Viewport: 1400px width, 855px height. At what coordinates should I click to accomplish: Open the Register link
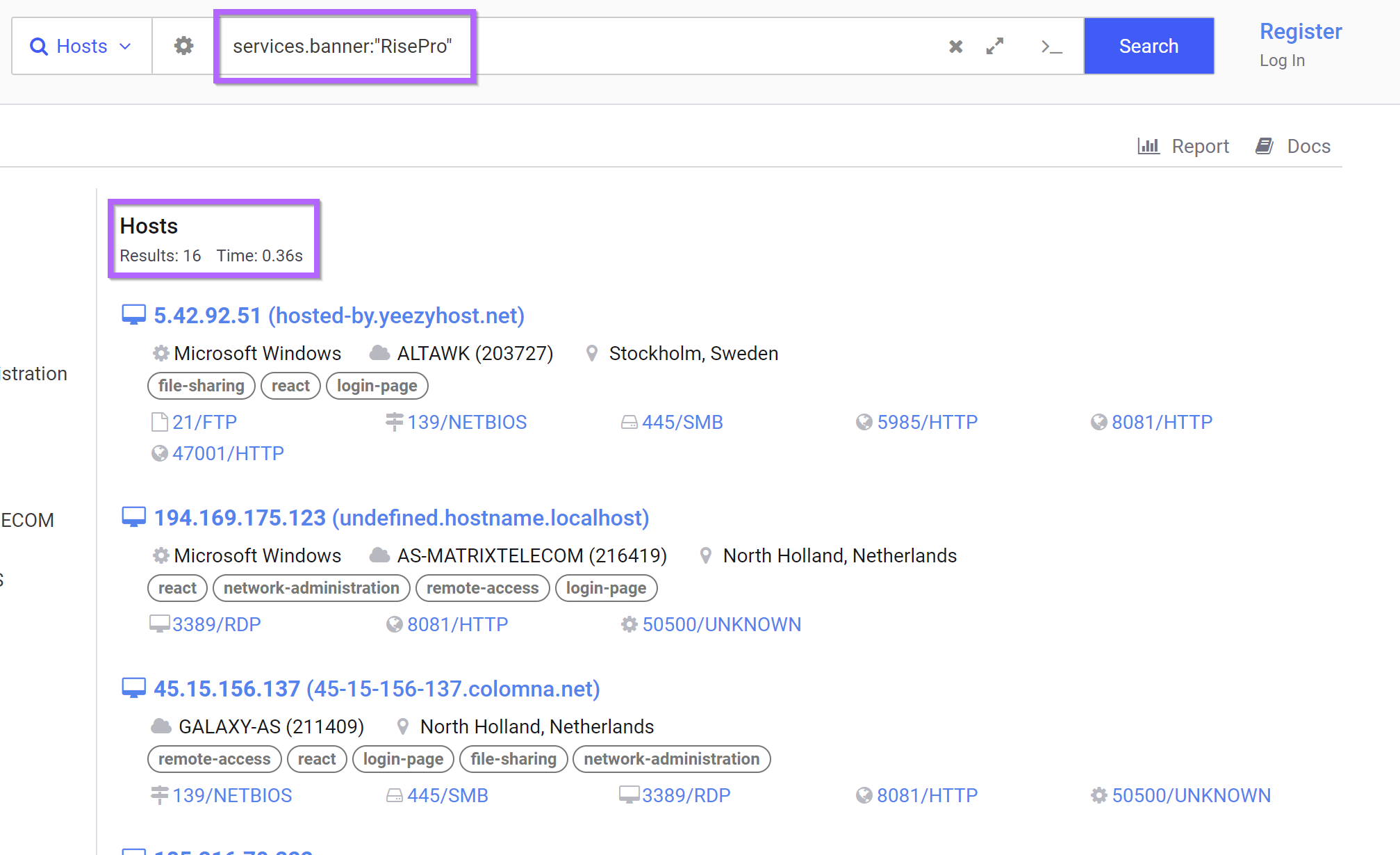(1301, 31)
